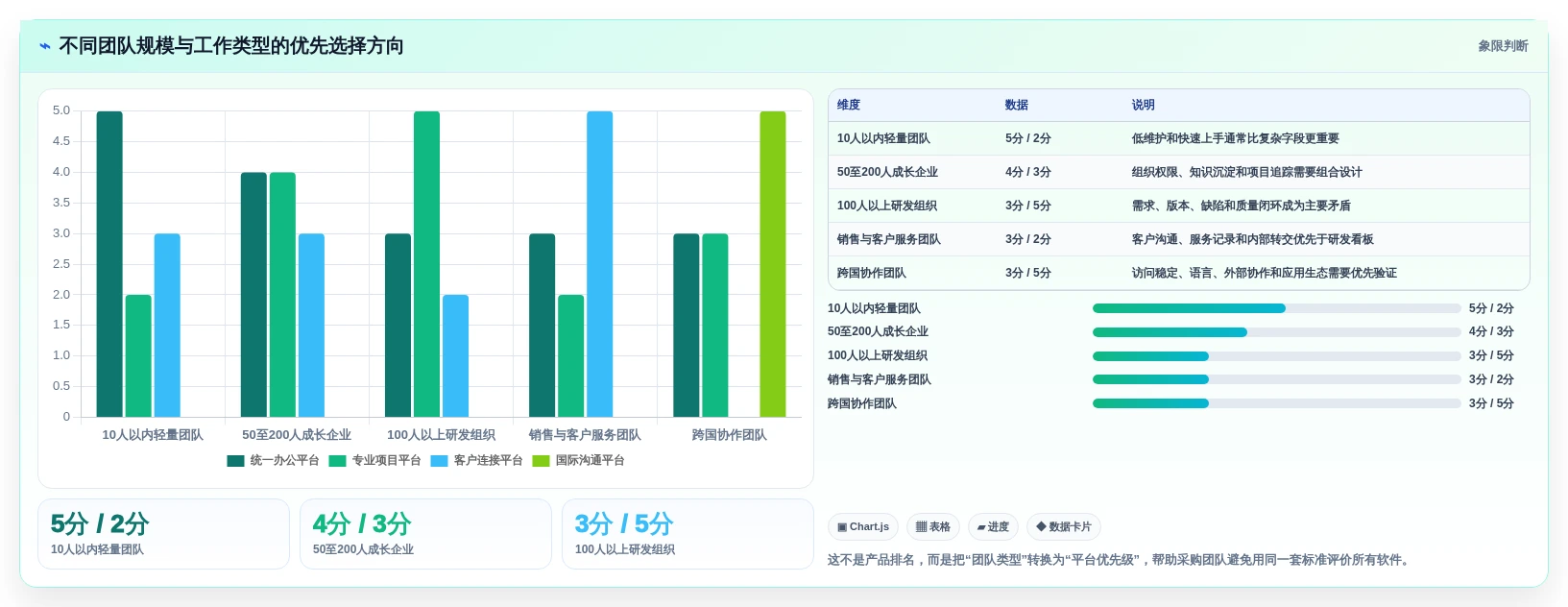This screenshot has height=607, width=1568.
Task: Select the 5分 / 2分 summary card
Action: pyautogui.click(x=163, y=534)
